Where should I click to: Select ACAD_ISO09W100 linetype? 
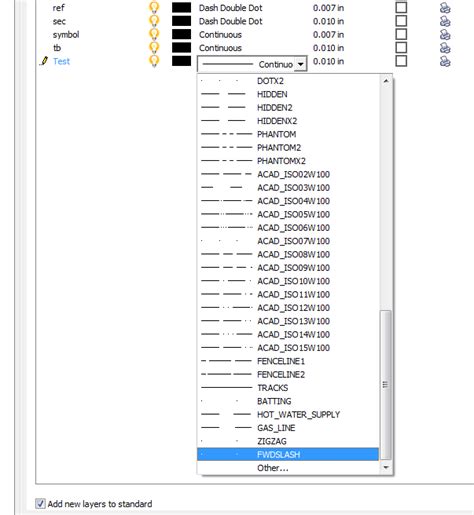tap(288, 268)
